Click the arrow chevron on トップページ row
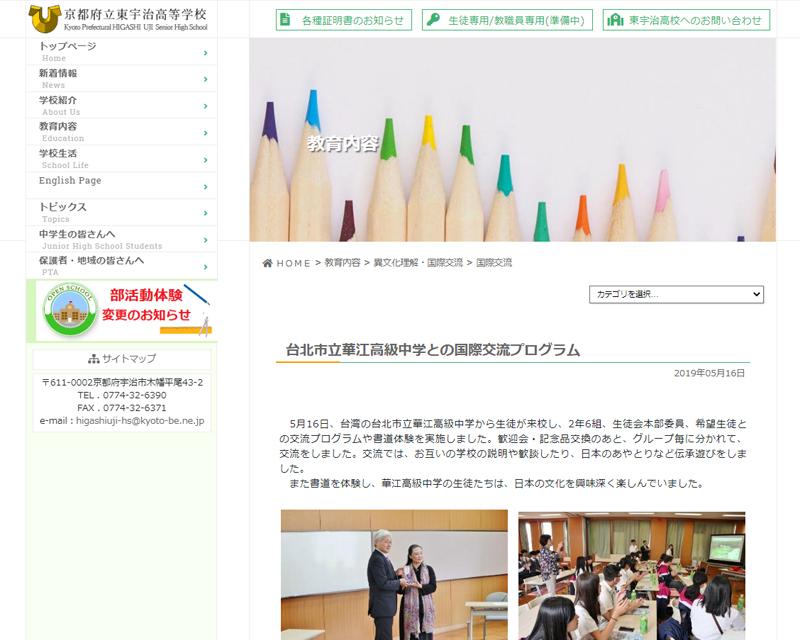The image size is (800, 640). [x=205, y=52]
